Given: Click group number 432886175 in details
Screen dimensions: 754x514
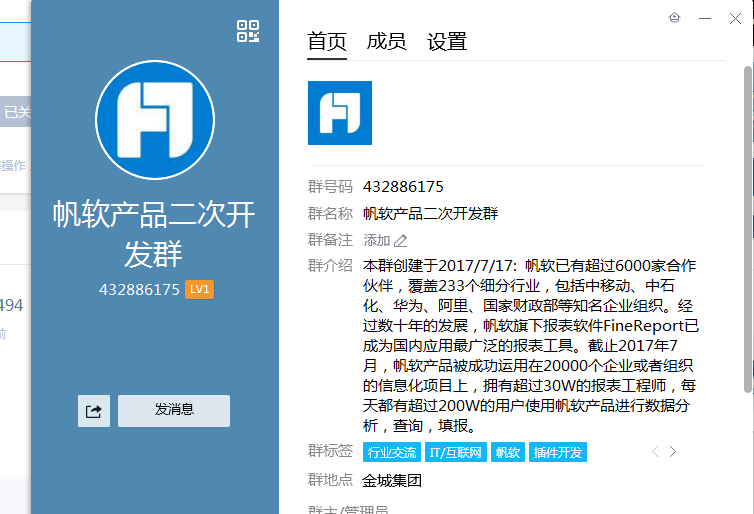Looking at the screenshot, I should point(403,187).
